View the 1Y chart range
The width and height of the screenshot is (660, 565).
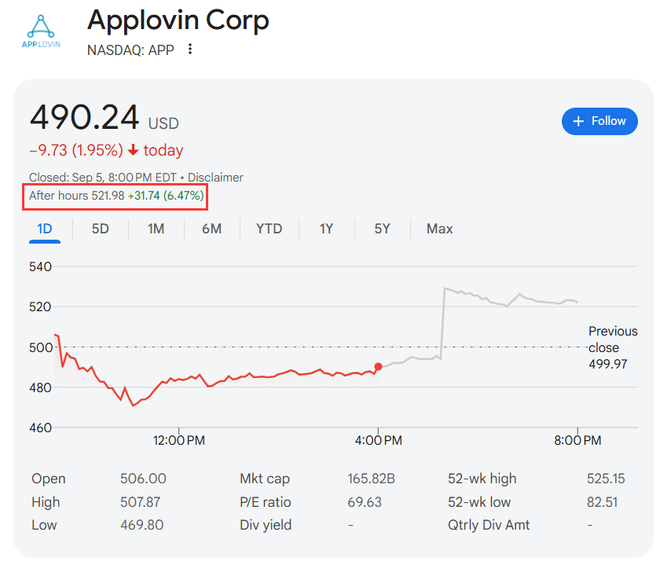click(327, 229)
